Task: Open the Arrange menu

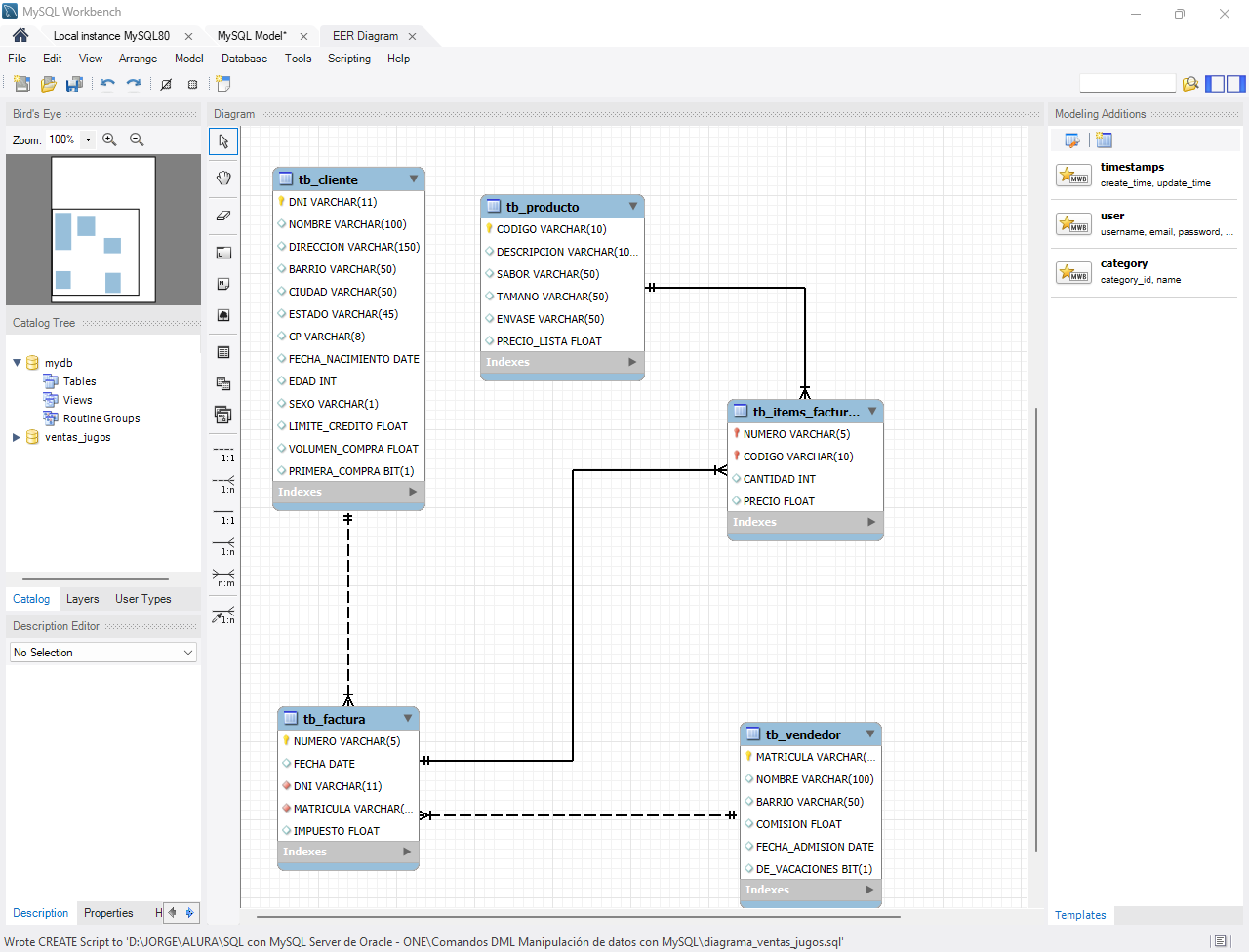Action: [x=138, y=59]
